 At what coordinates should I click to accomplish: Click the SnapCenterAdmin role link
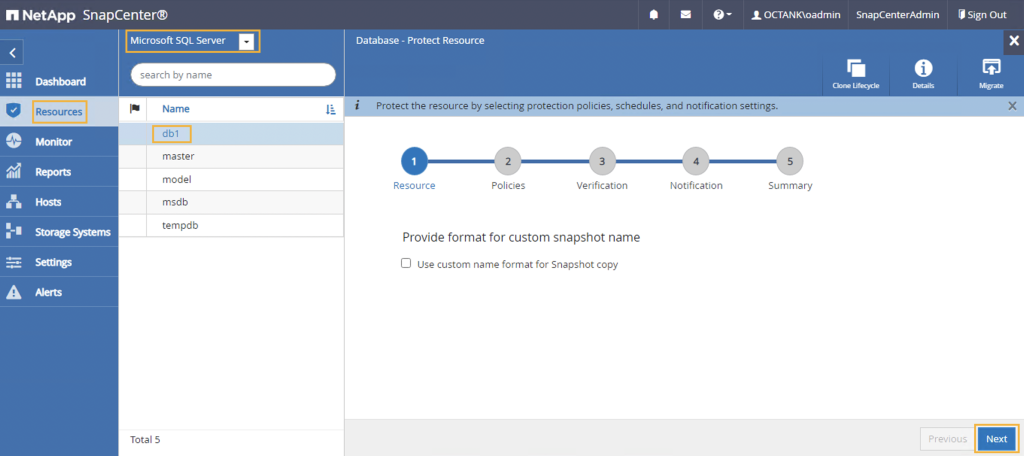coord(897,14)
